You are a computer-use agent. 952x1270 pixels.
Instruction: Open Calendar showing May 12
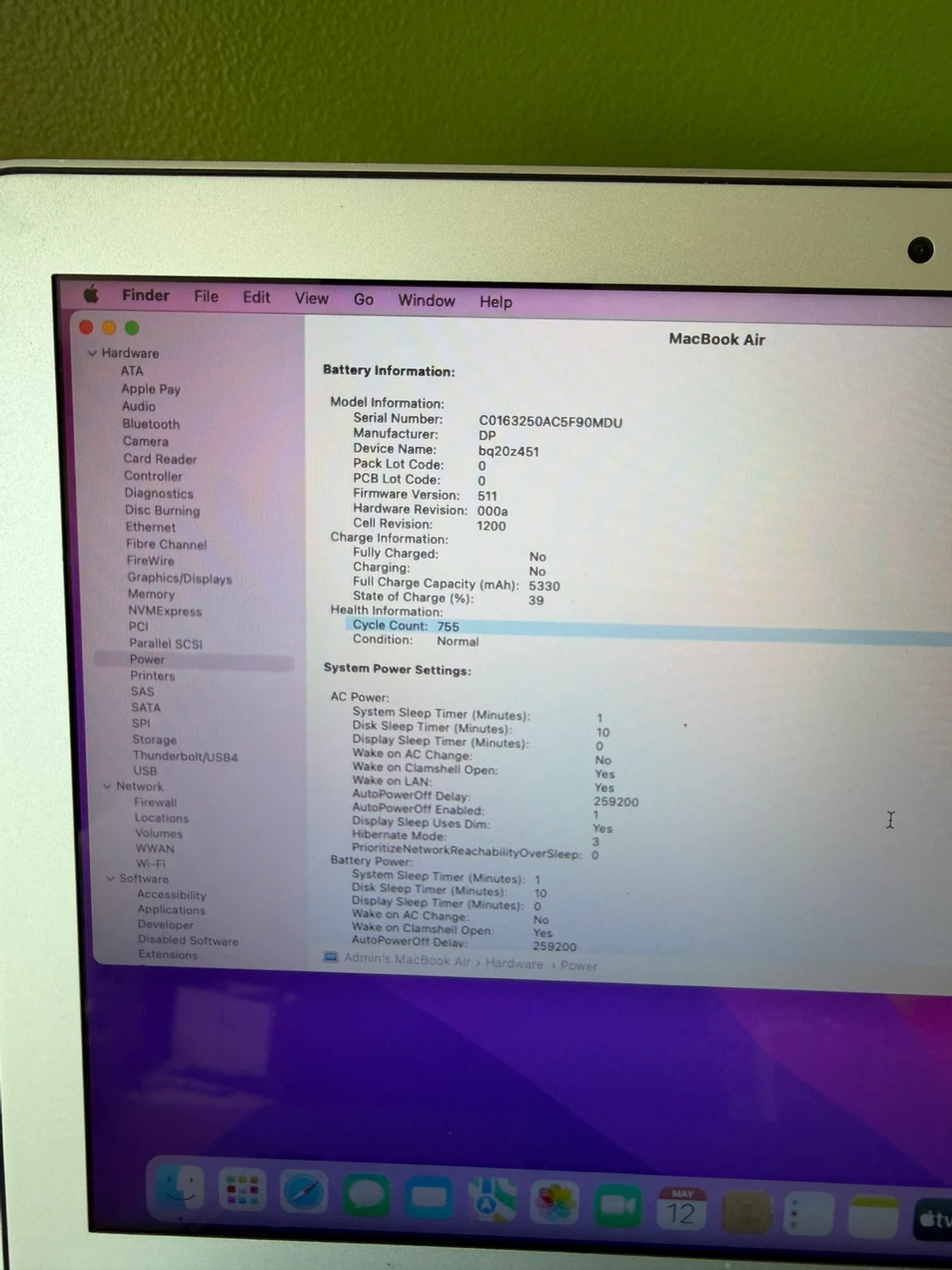[681, 1208]
